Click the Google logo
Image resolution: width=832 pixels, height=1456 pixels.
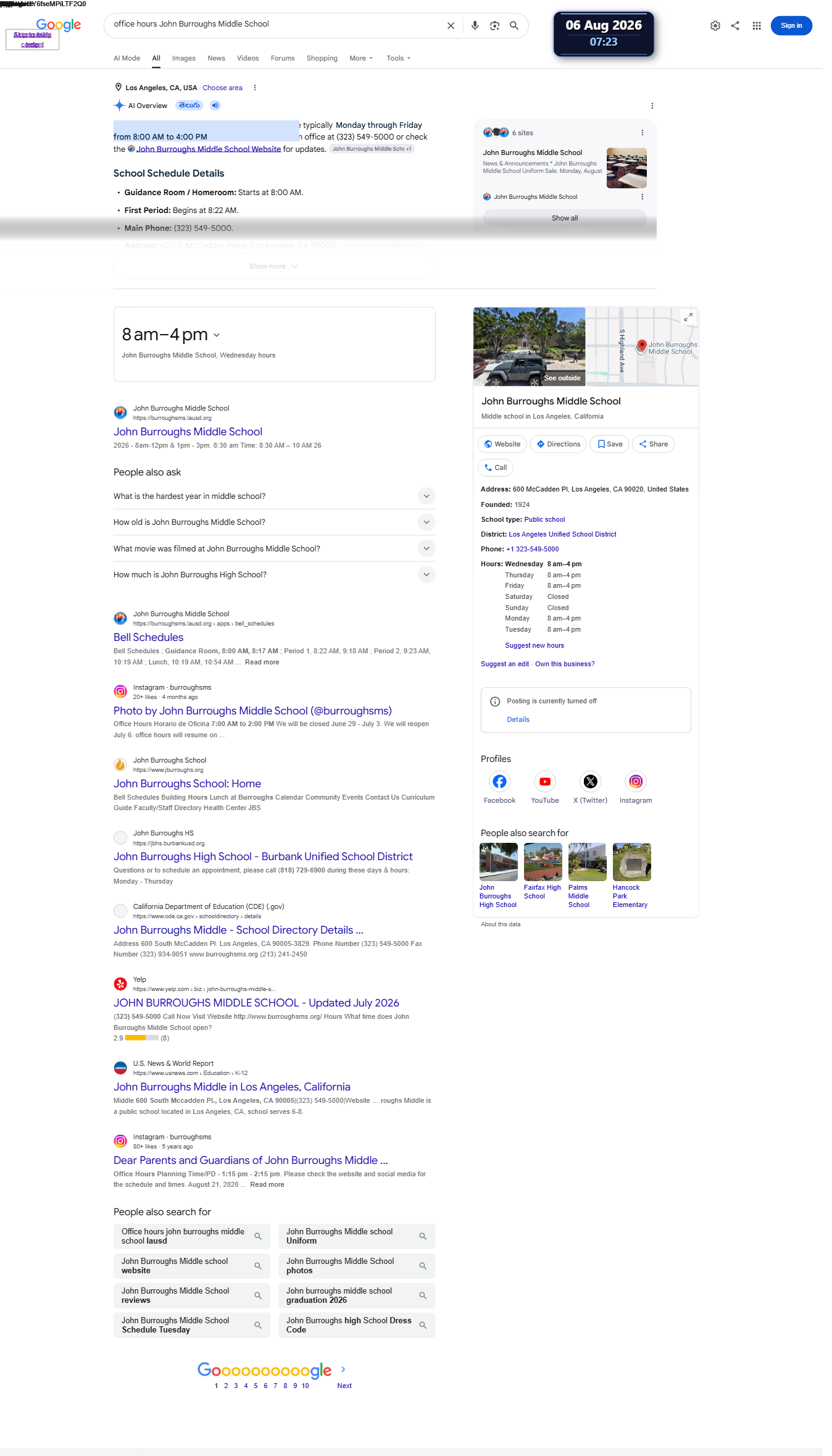pos(59,25)
